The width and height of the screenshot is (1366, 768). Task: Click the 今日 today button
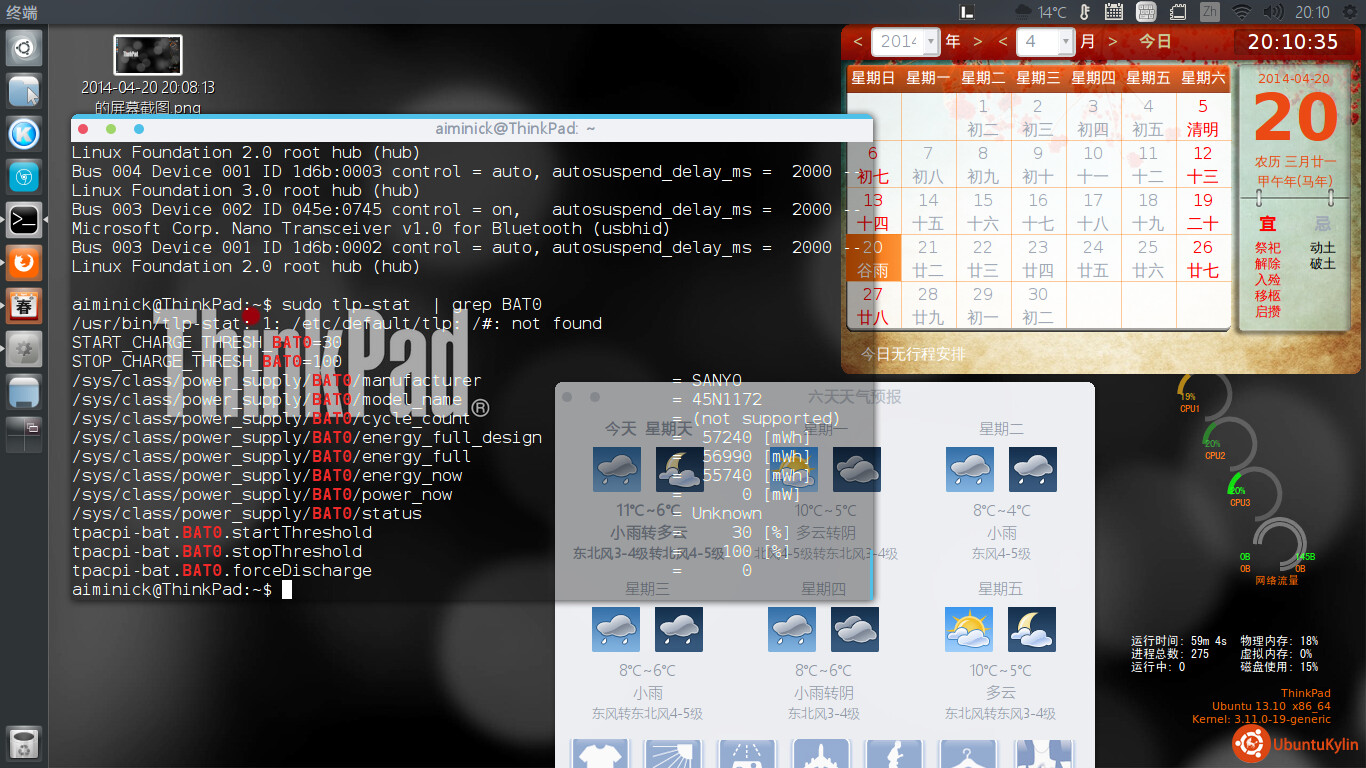click(1155, 41)
